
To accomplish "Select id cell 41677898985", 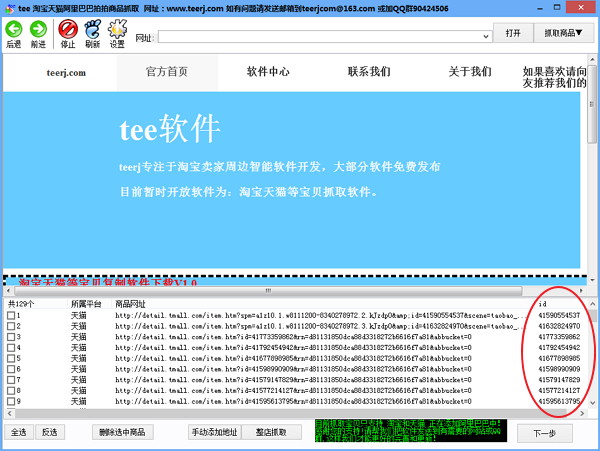I will (559, 358).
